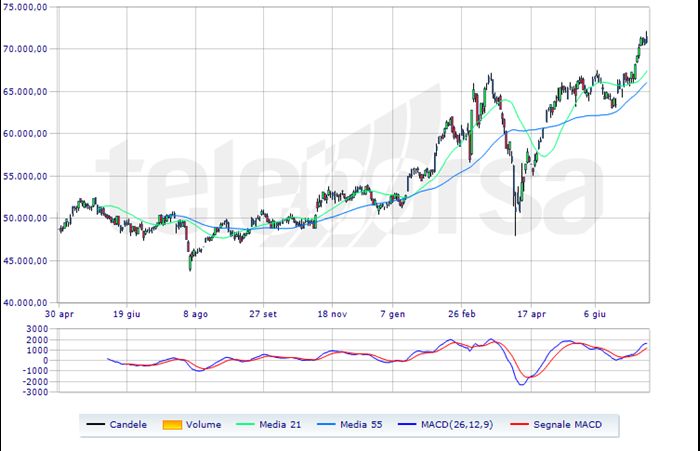
Task: Select the Media 55 legend label
Action: tap(361, 425)
